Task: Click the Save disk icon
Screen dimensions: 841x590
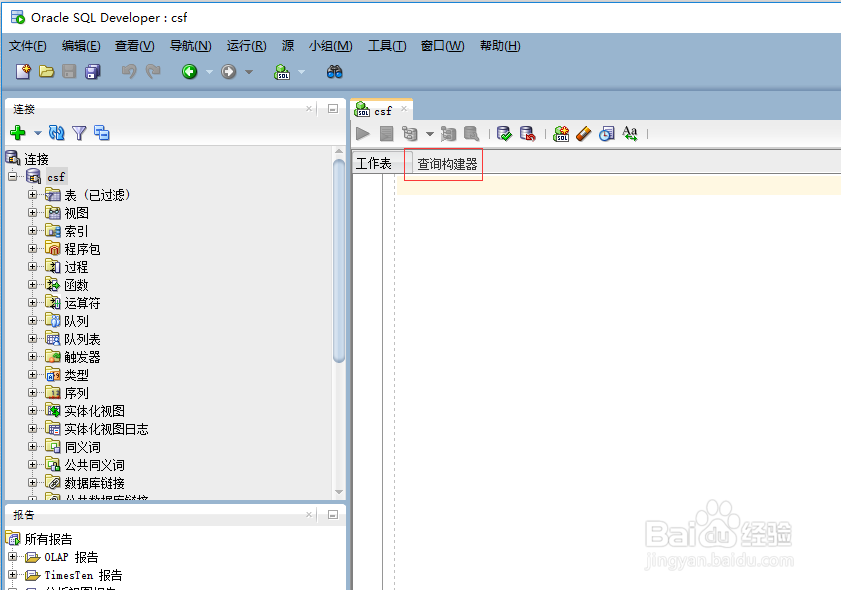Action: click(69, 71)
